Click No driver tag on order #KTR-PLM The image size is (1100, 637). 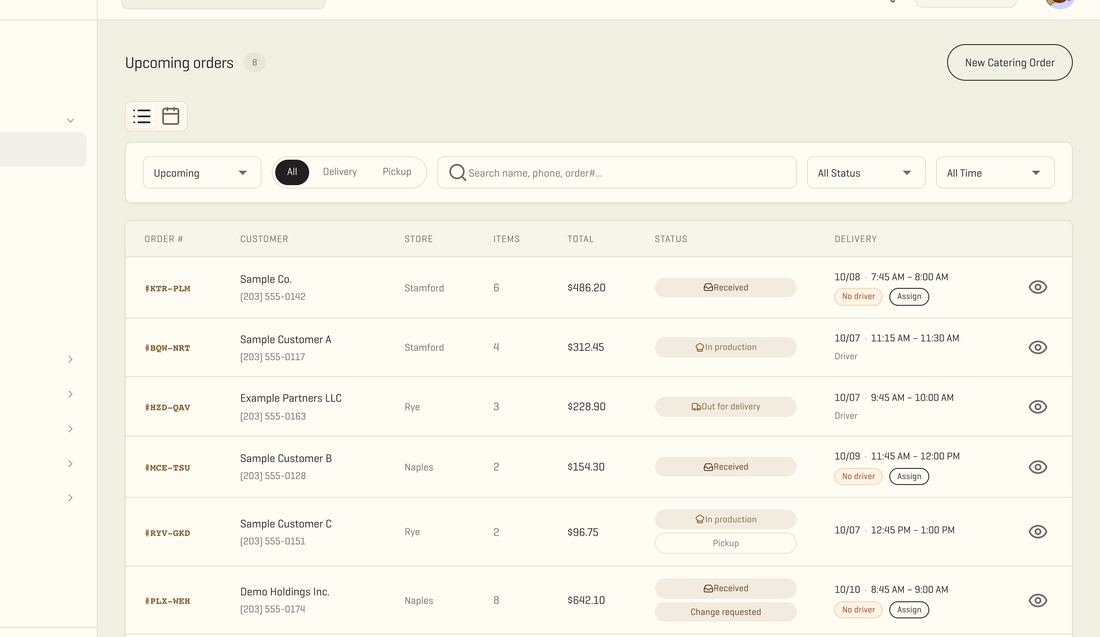point(858,297)
